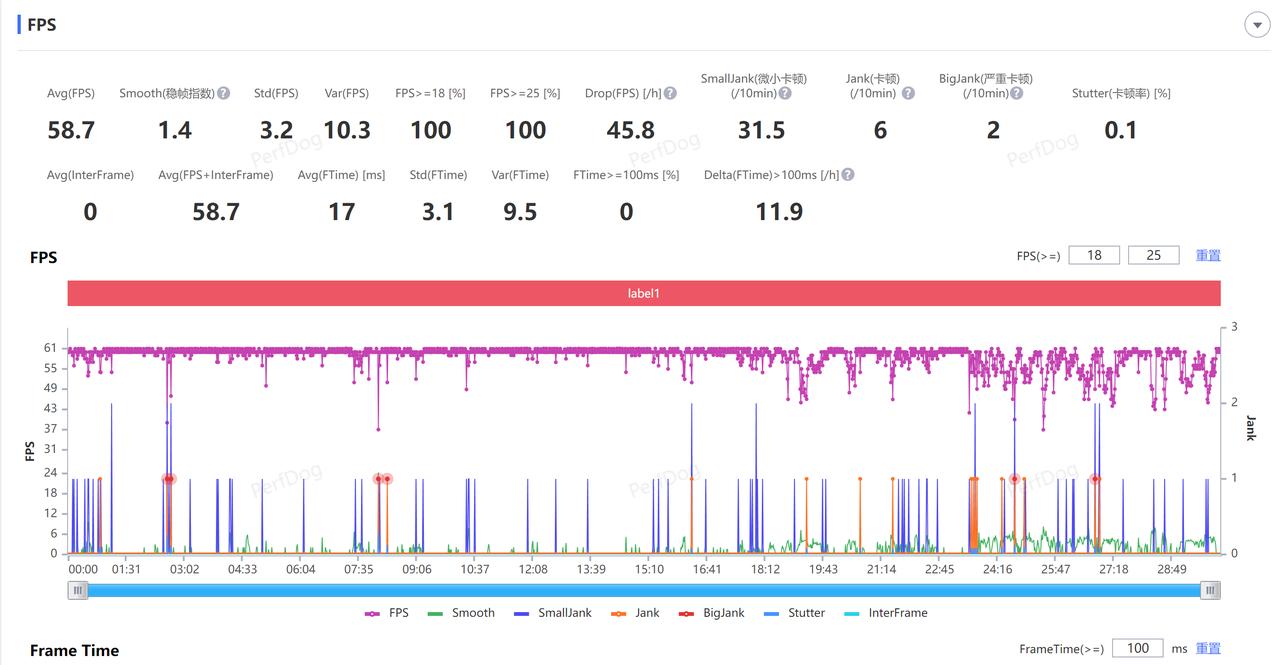Collapse the FPS section with top-right arrow

pyautogui.click(x=1256, y=25)
